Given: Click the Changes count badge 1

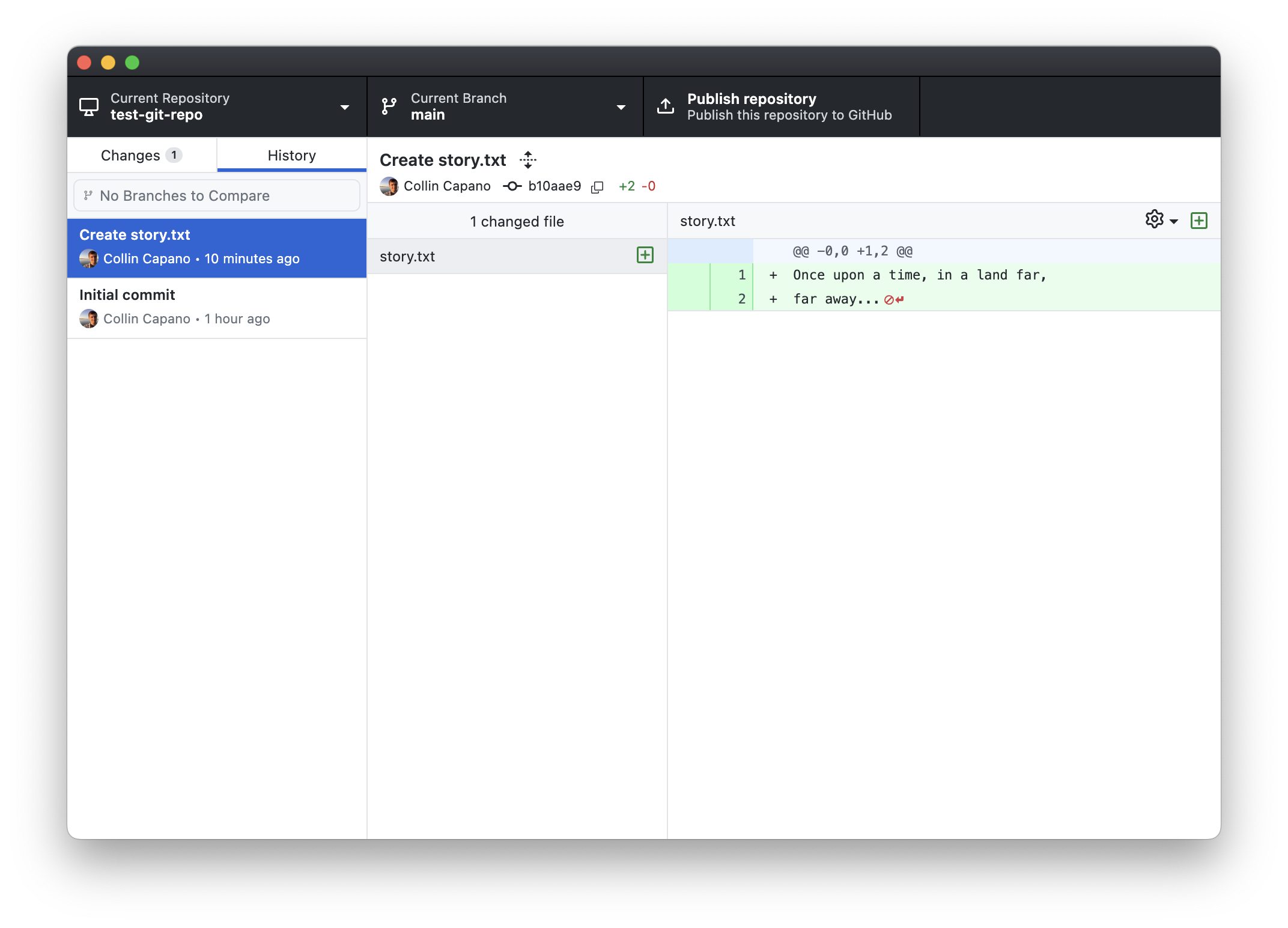Looking at the screenshot, I should click(174, 155).
